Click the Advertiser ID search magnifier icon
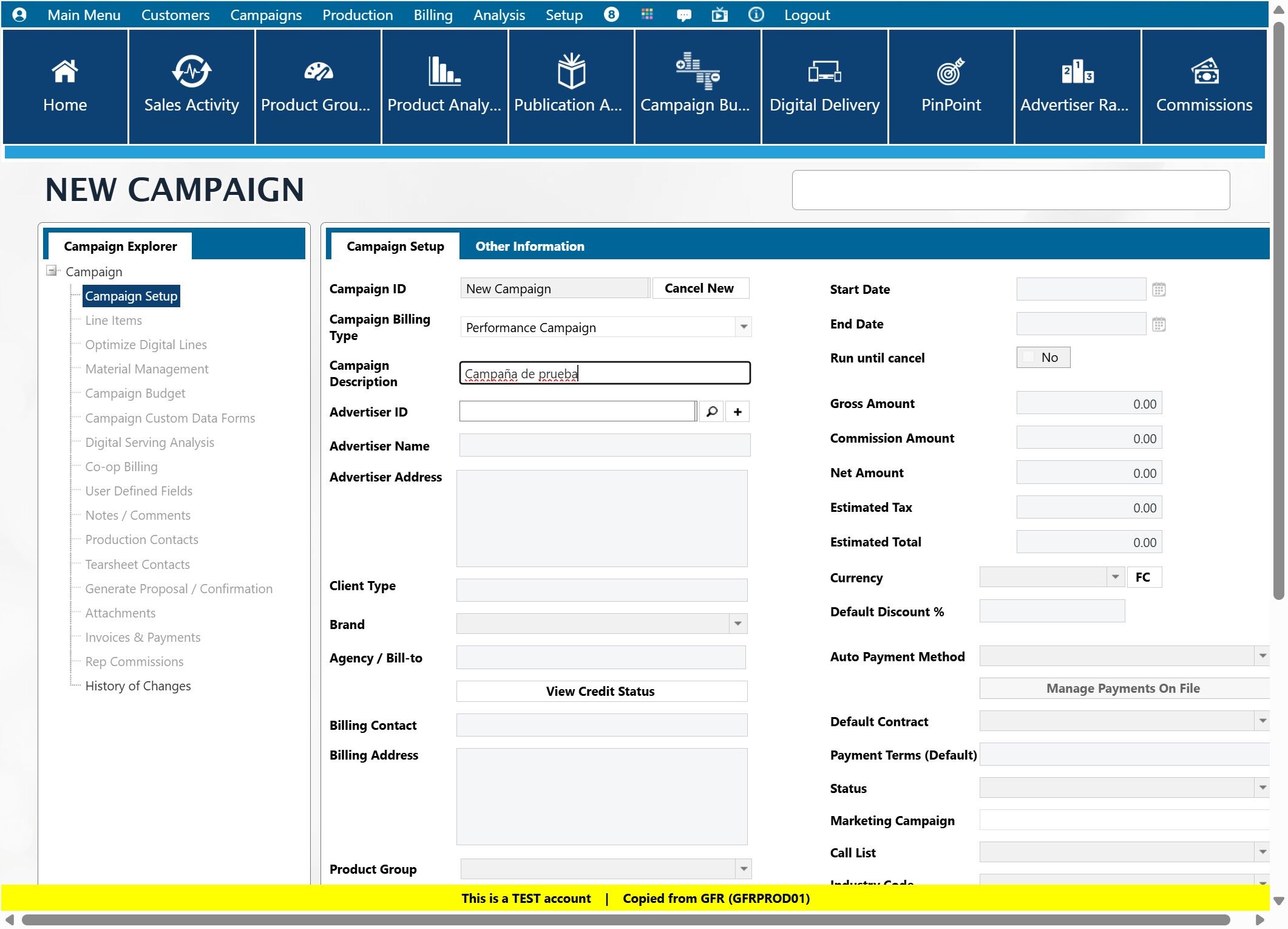Image resolution: width=1288 pixels, height=929 pixels. coord(711,412)
